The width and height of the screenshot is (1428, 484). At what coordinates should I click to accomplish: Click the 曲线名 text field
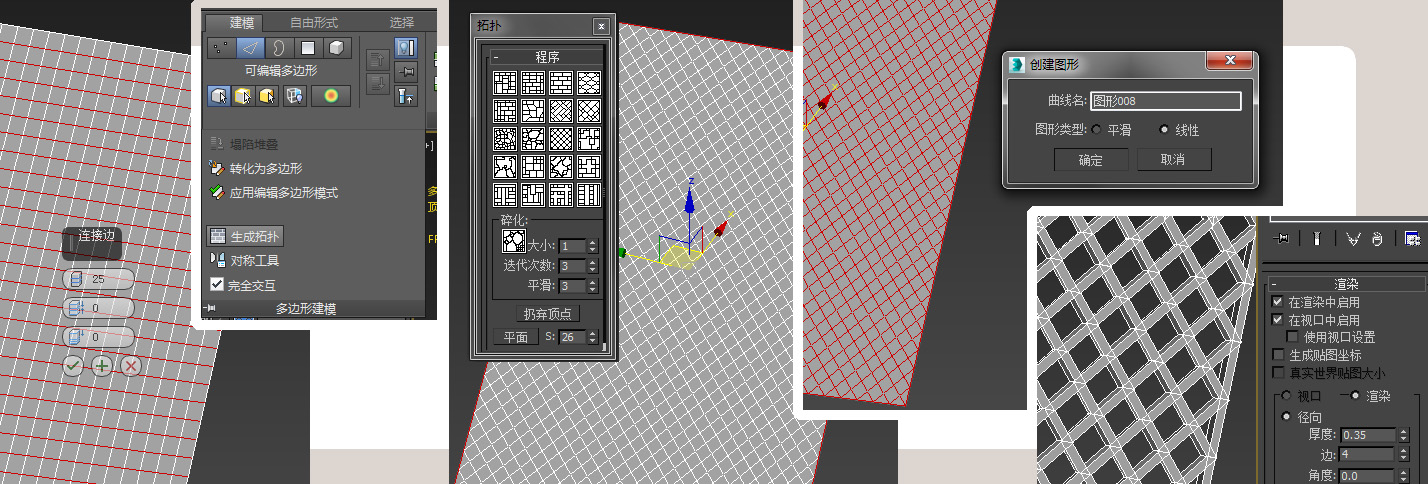coord(1165,101)
